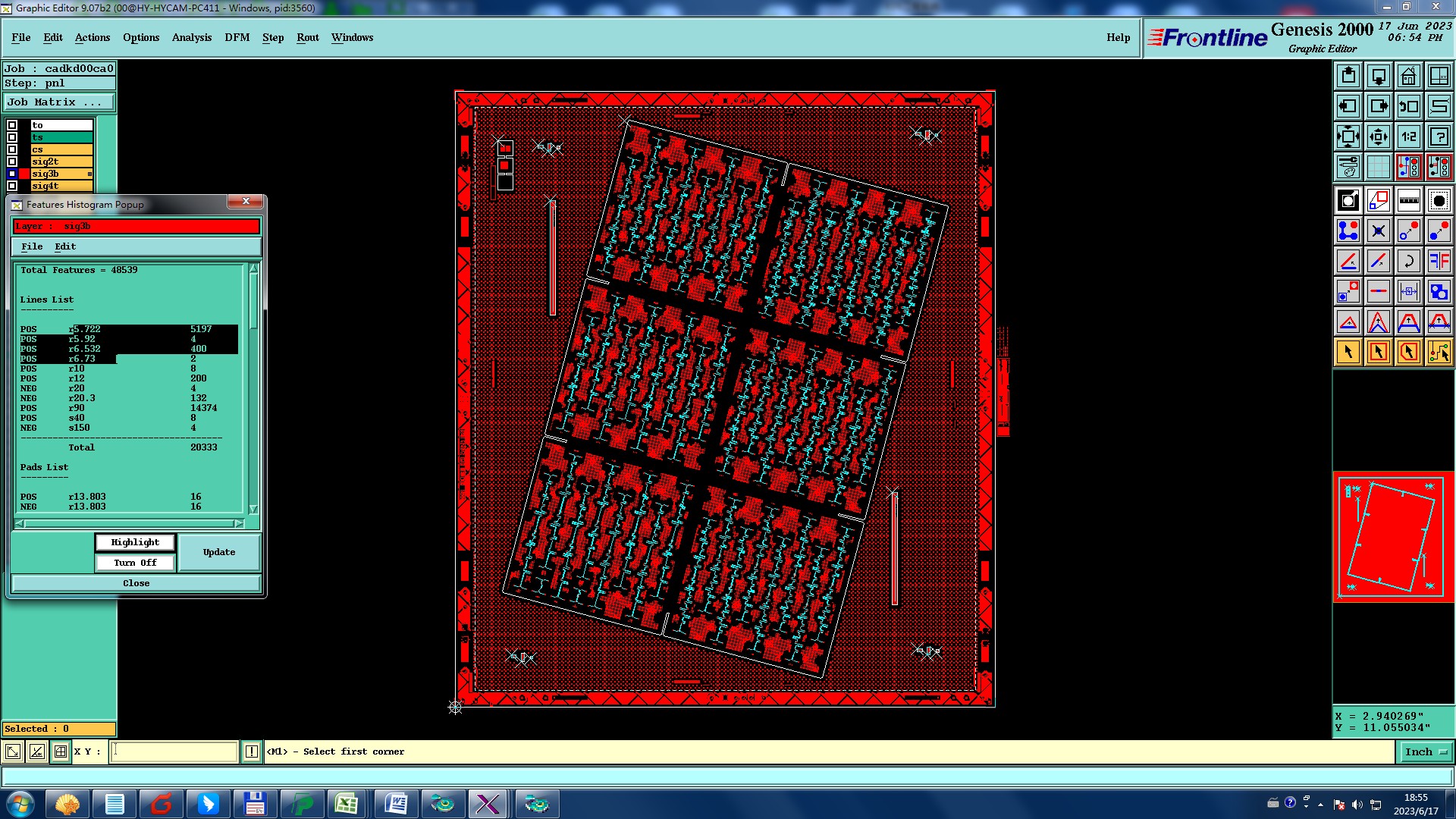Click the net selection arrow tool icon
Image resolution: width=1456 pixels, height=819 pixels.
[x=1439, y=352]
